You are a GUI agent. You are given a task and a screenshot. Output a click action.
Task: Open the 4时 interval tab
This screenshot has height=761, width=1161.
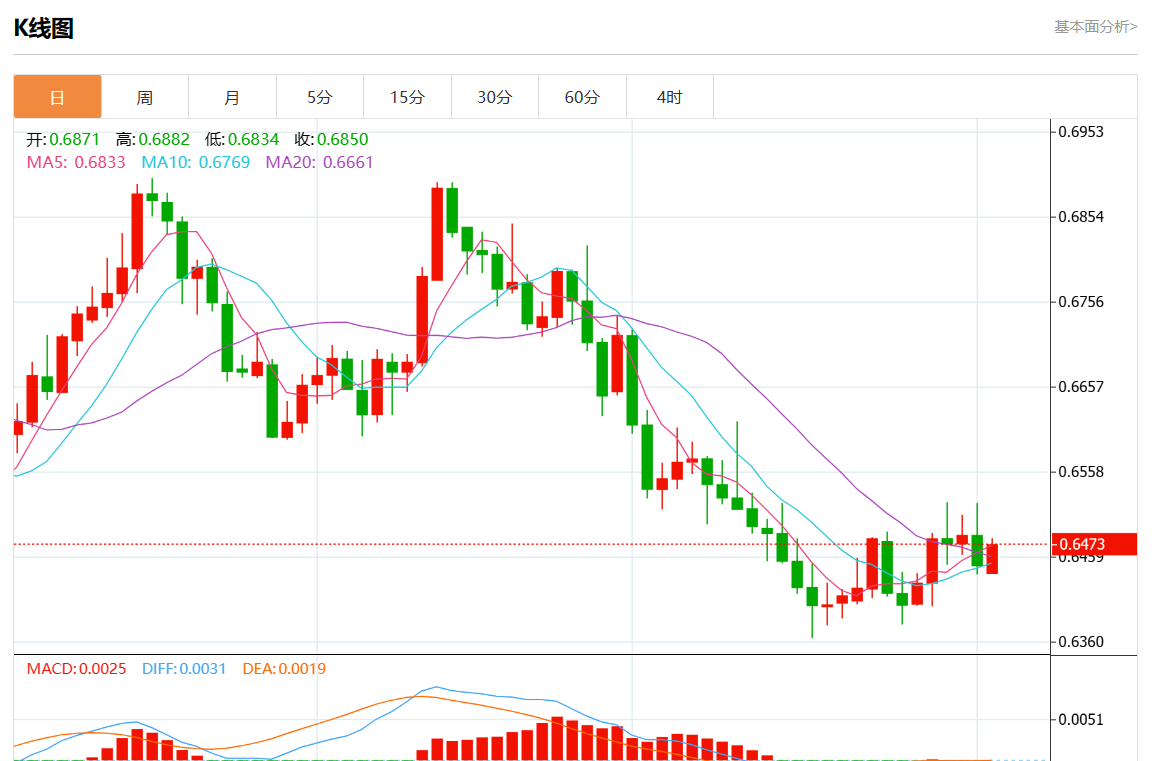(x=670, y=97)
